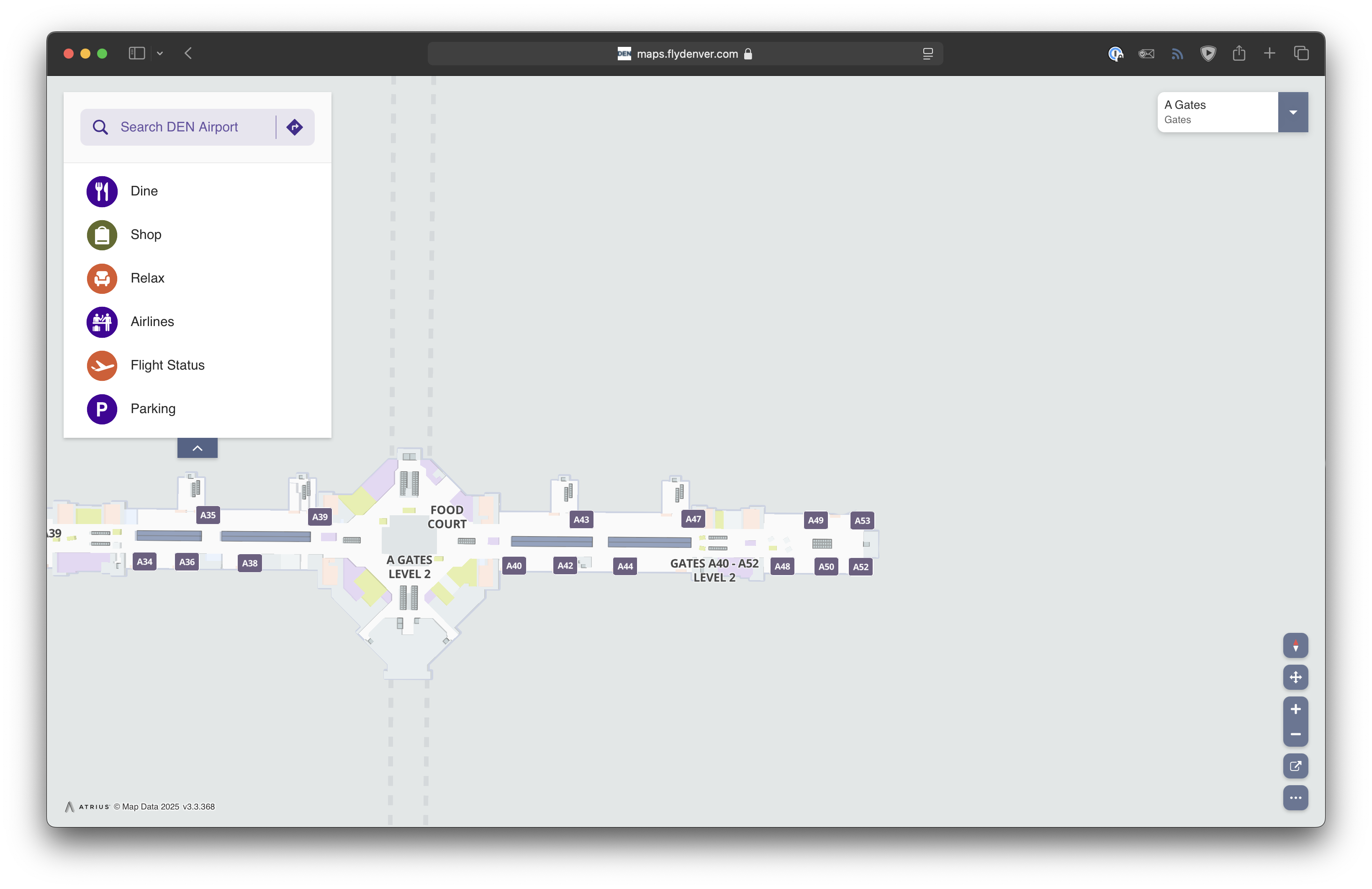The image size is (1372, 889).
Task: Open the Flight Status category
Action: pos(167,365)
